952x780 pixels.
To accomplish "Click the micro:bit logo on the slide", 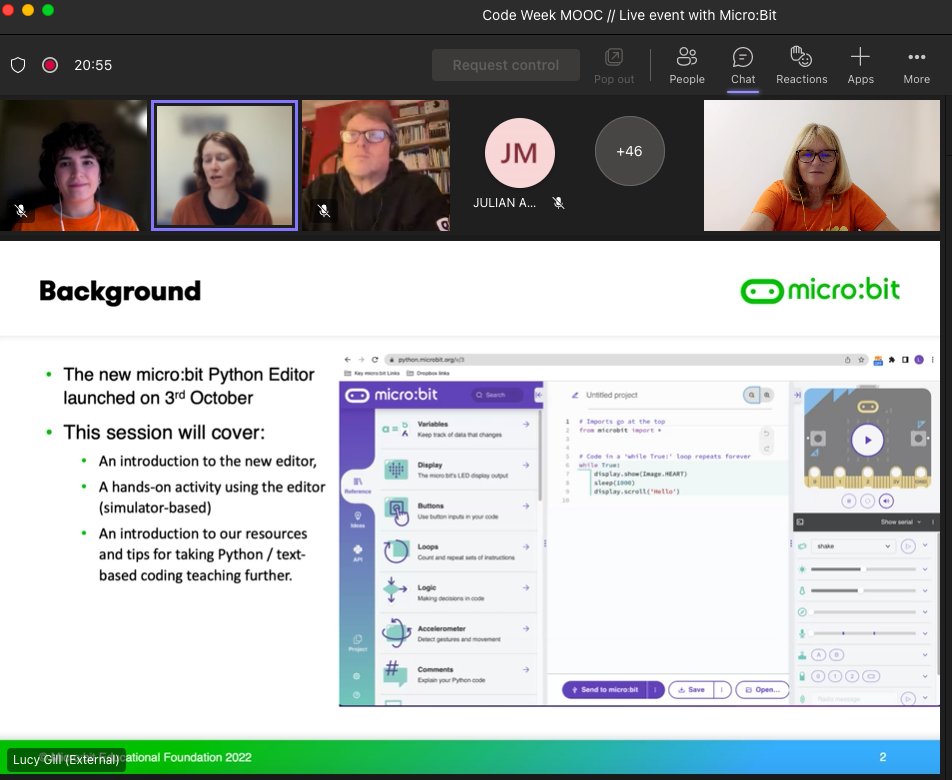I will (820, 290).
